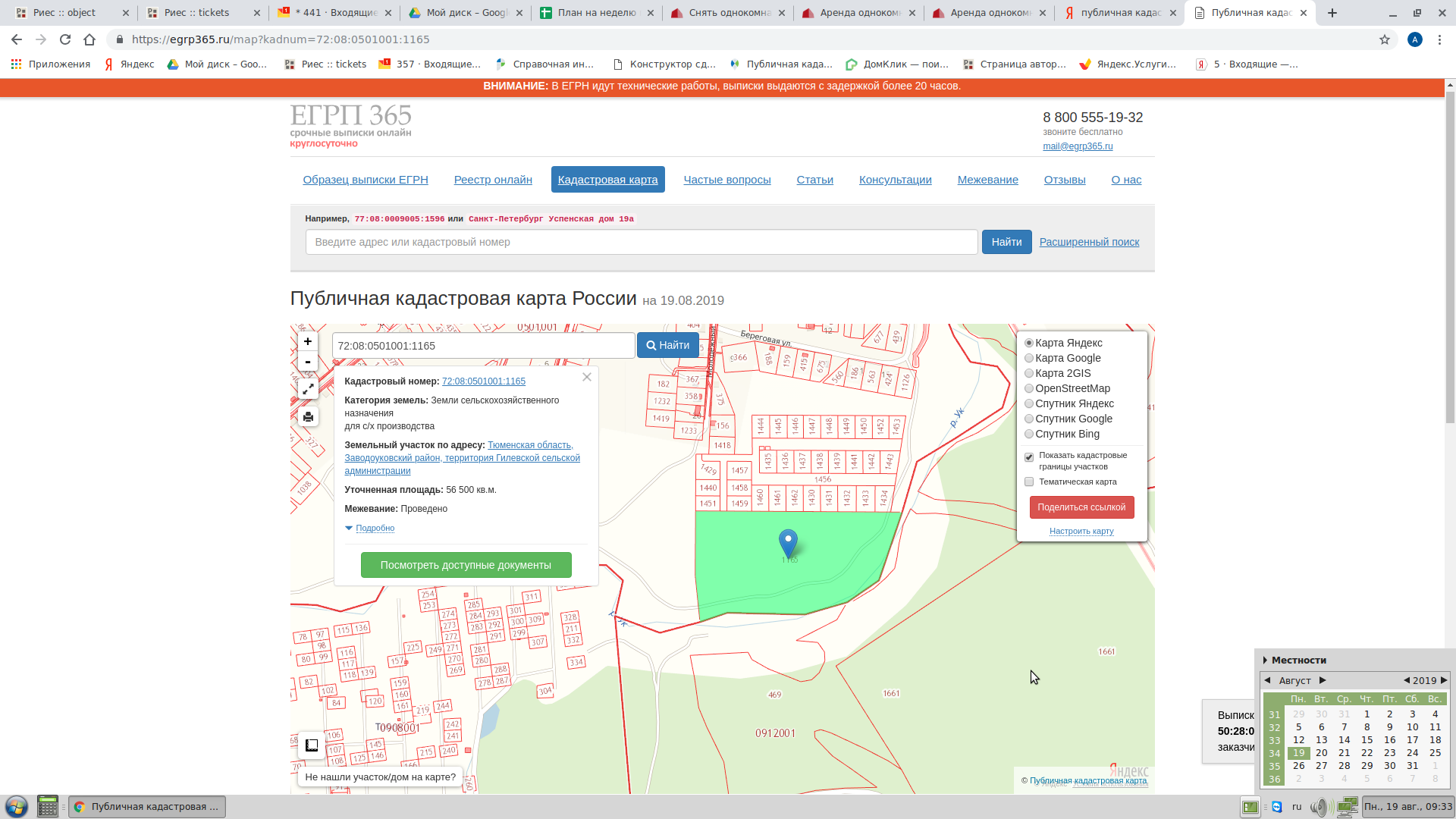The width and height of the screenshot is (1456, 819).
Task: Select Спутник Яндекс layer
Action: coord(1029,403)
